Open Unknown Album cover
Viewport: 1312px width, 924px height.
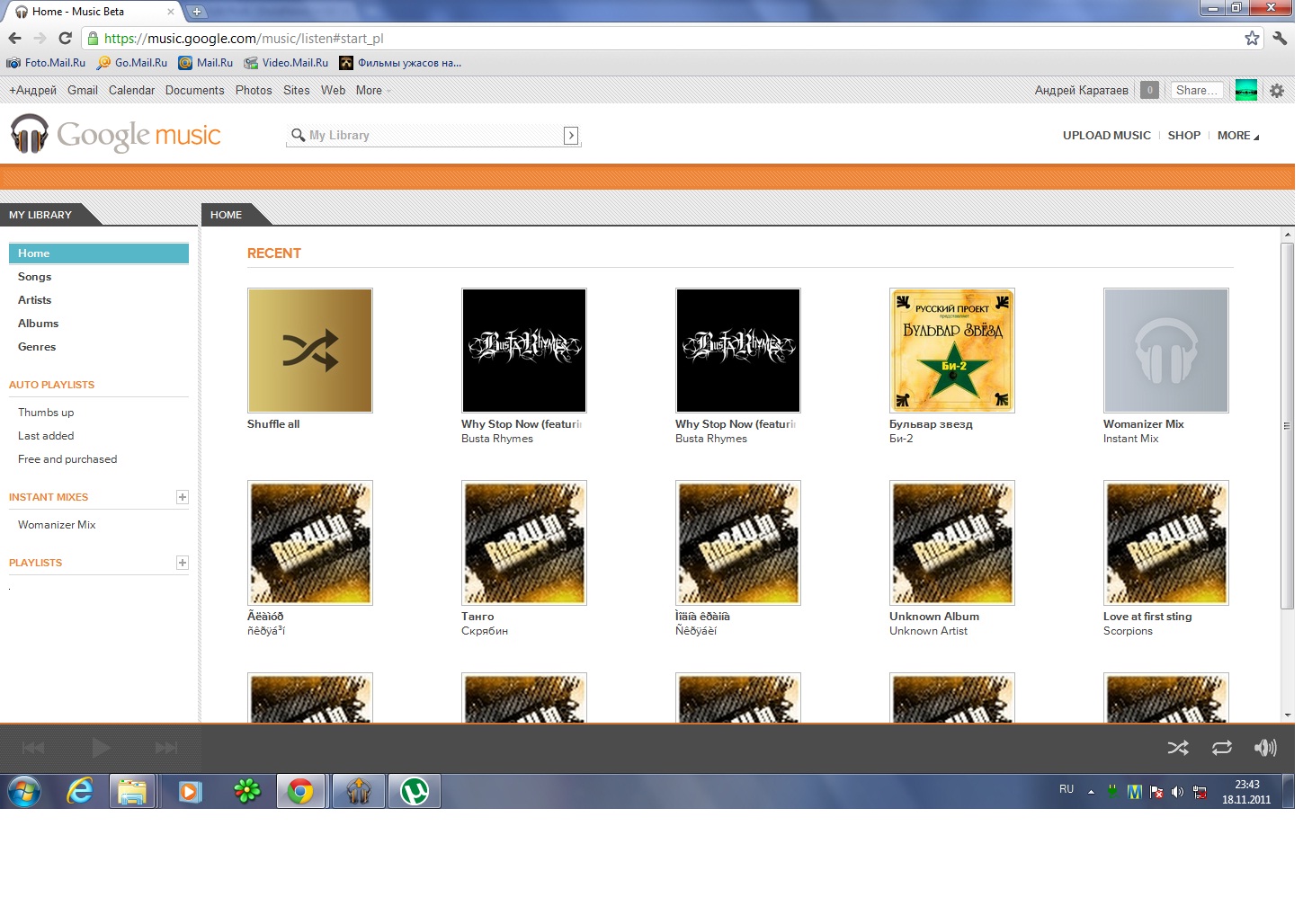pyautogui.click(x=952, y=543)
